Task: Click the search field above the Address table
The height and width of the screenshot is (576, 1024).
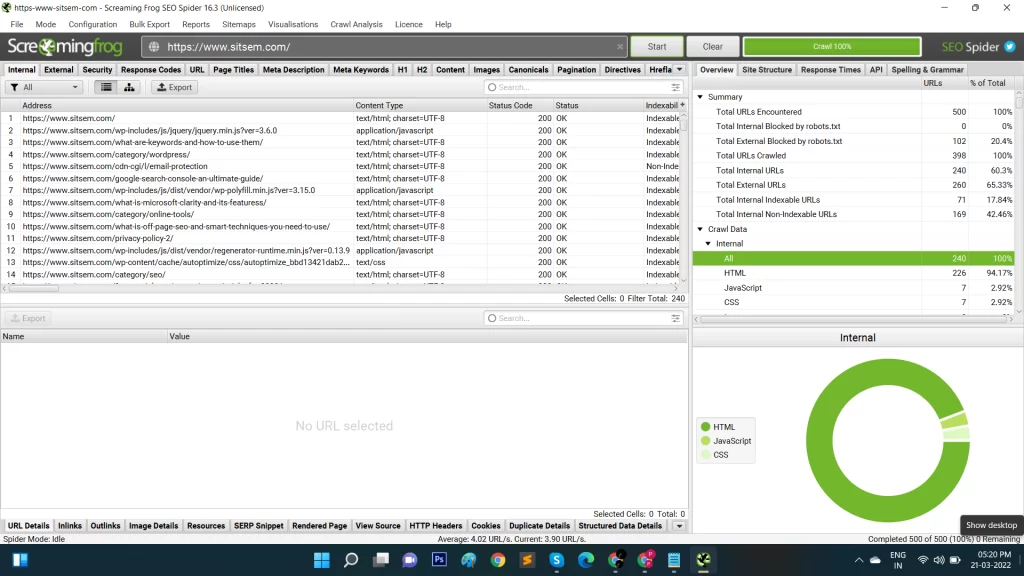Action: (583, 87)
